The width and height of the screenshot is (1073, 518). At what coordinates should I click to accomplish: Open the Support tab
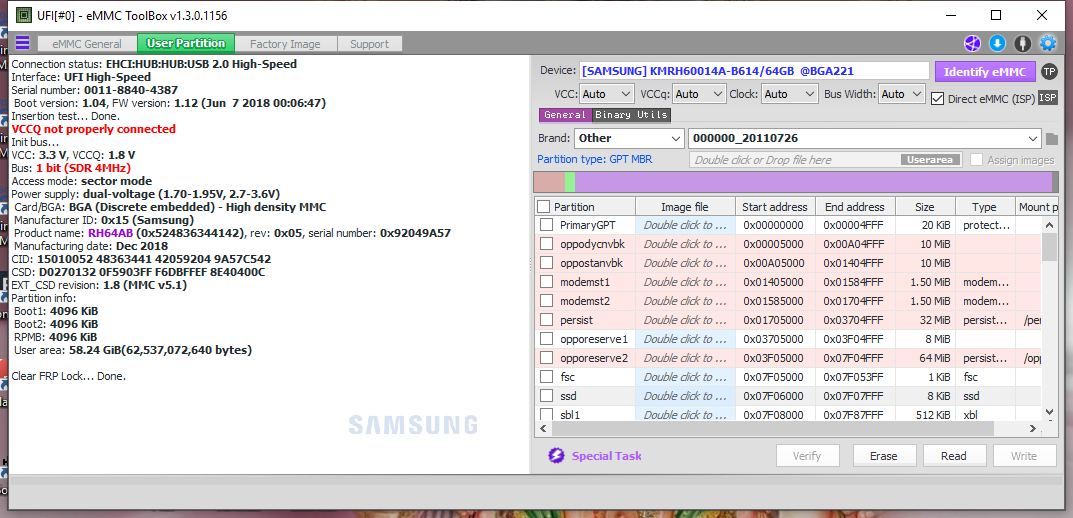(x=370, y=44)
